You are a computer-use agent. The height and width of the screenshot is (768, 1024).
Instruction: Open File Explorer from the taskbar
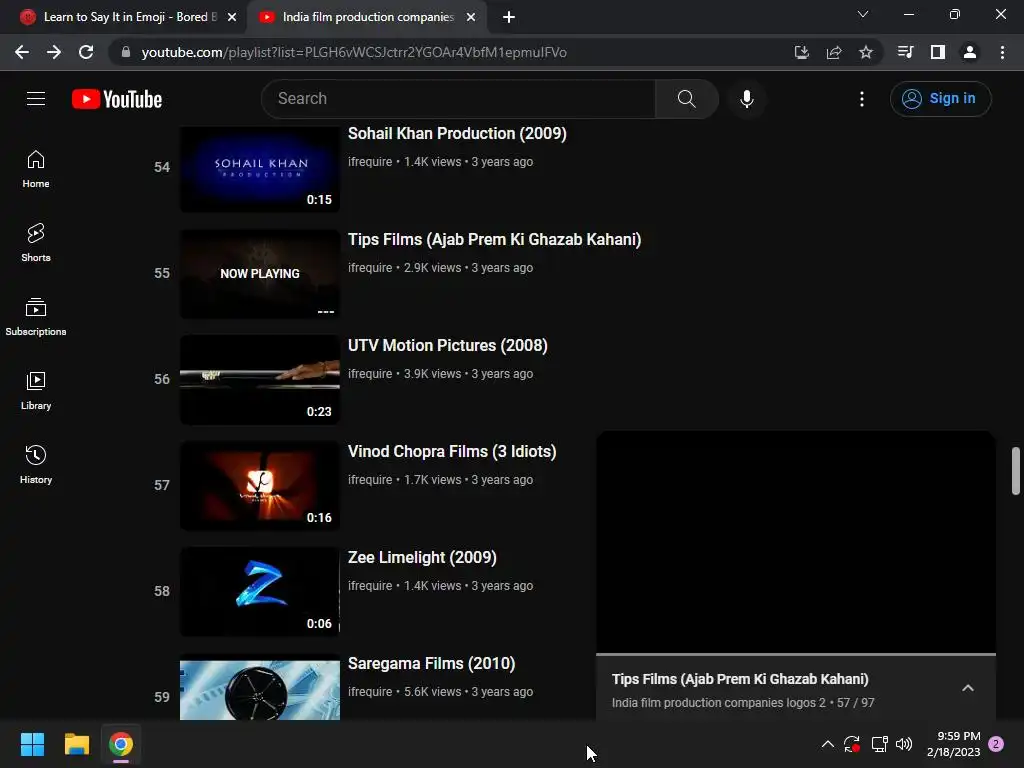(77, 744)
